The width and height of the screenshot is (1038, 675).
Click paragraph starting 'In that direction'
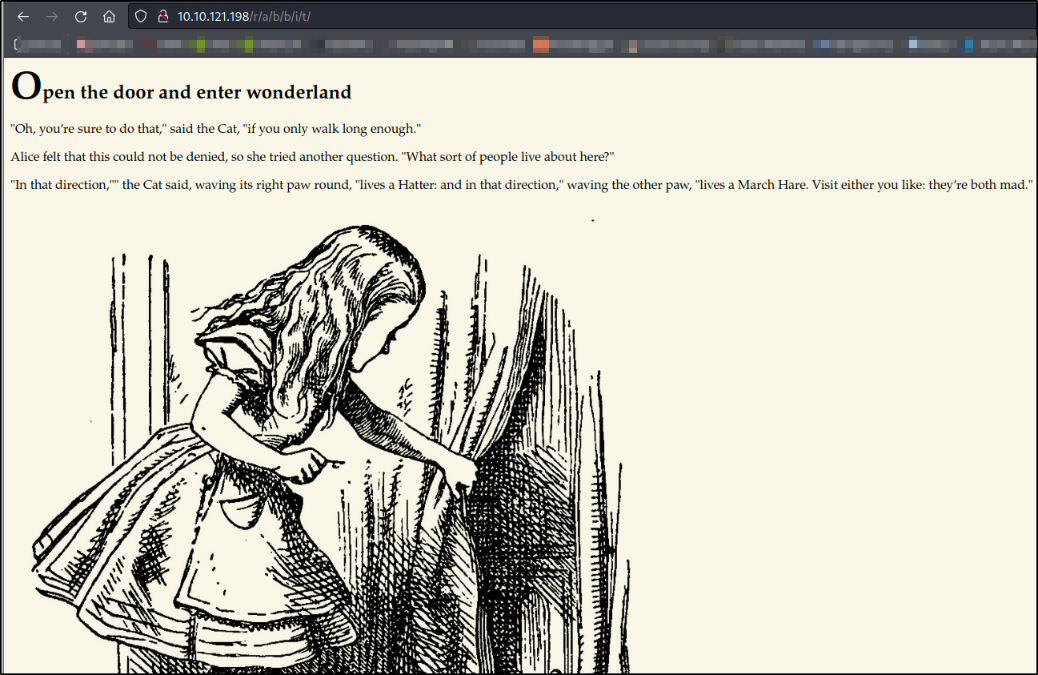click(x=522, y=185)
